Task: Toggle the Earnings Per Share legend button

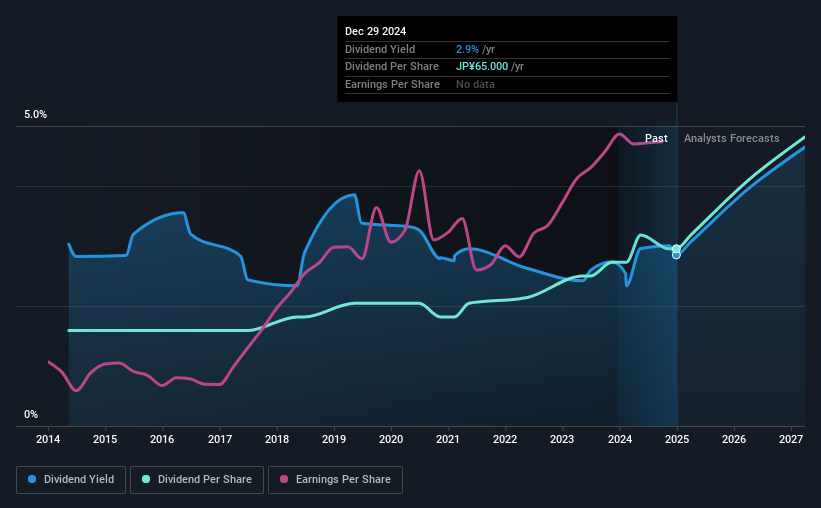Action: [335, 480]
